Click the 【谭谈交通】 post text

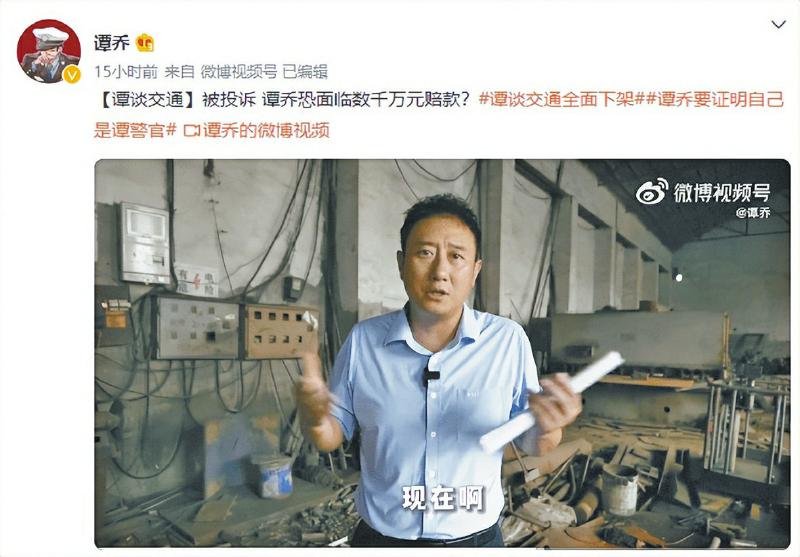pyautogui.click(x=145, y=99)
